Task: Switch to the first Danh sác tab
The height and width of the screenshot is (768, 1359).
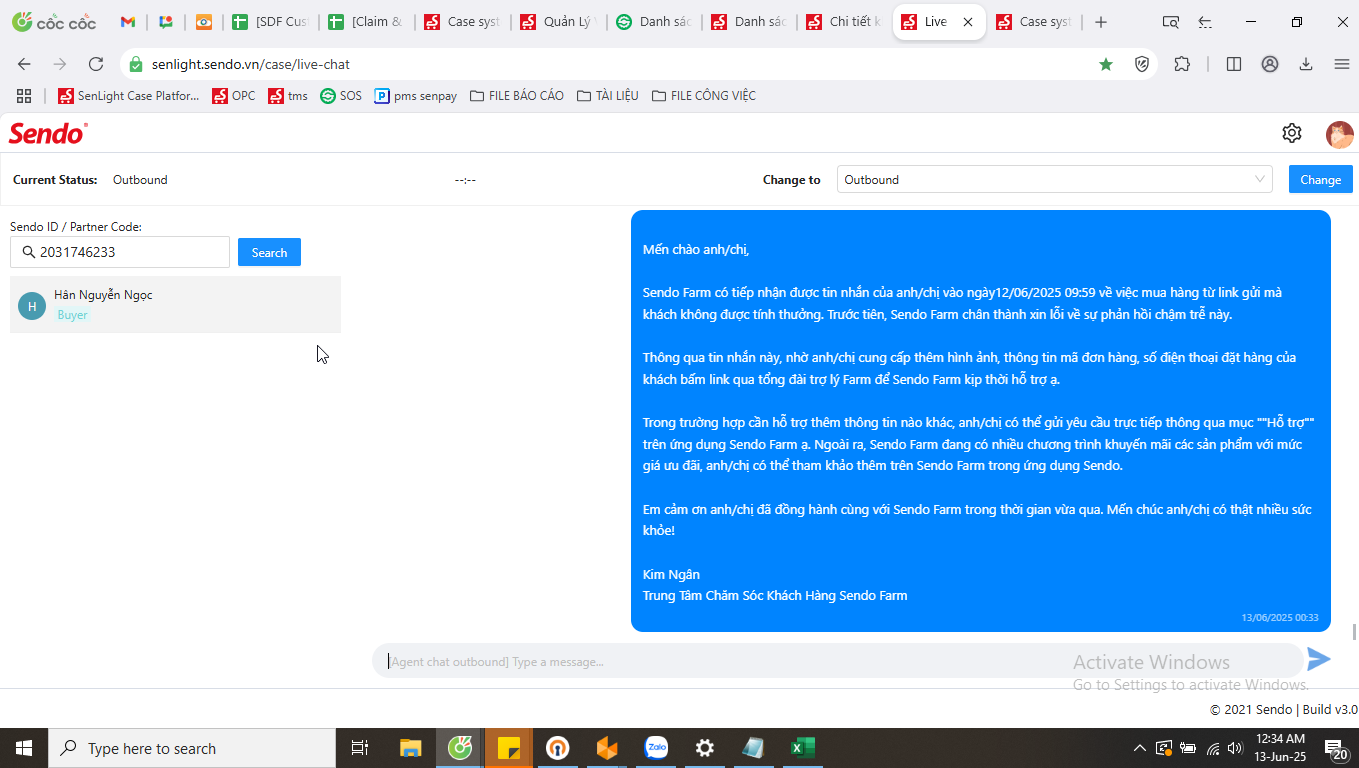Action: (653, 22)
